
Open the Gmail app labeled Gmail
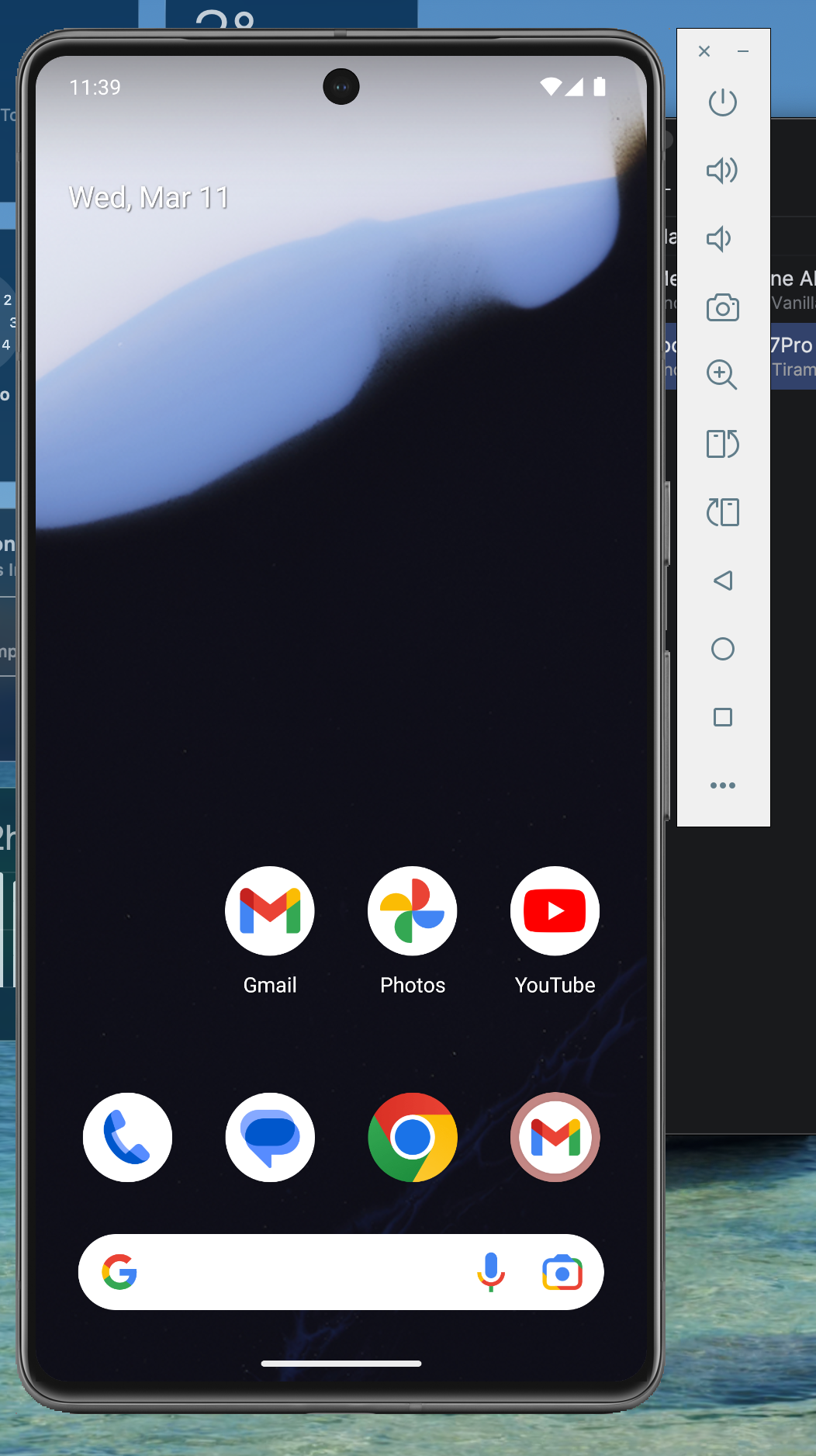pyautogui.click(x=270, y=911)
